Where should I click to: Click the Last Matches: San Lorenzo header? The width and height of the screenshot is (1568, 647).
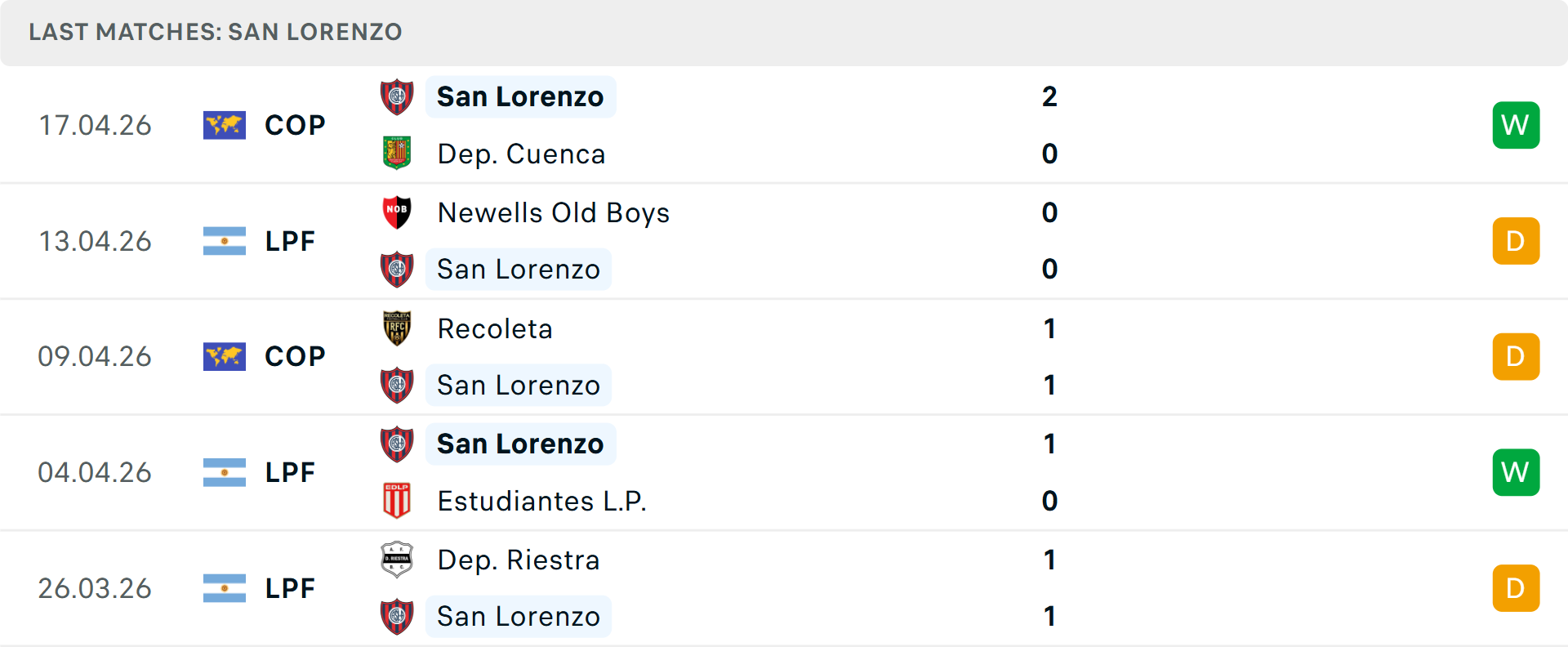pyautogui.click(x=216, y=32)
